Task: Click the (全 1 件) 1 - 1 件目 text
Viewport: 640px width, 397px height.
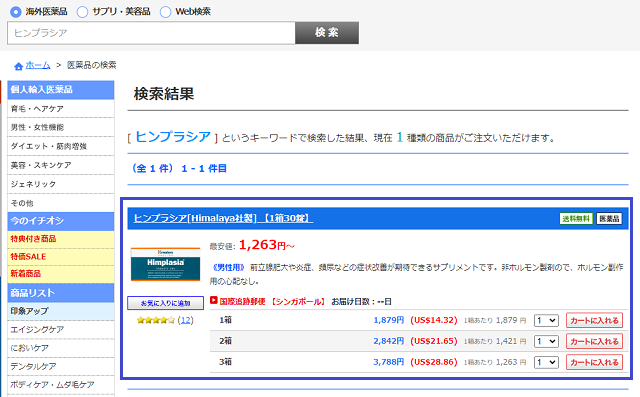Action: [179, 169]
